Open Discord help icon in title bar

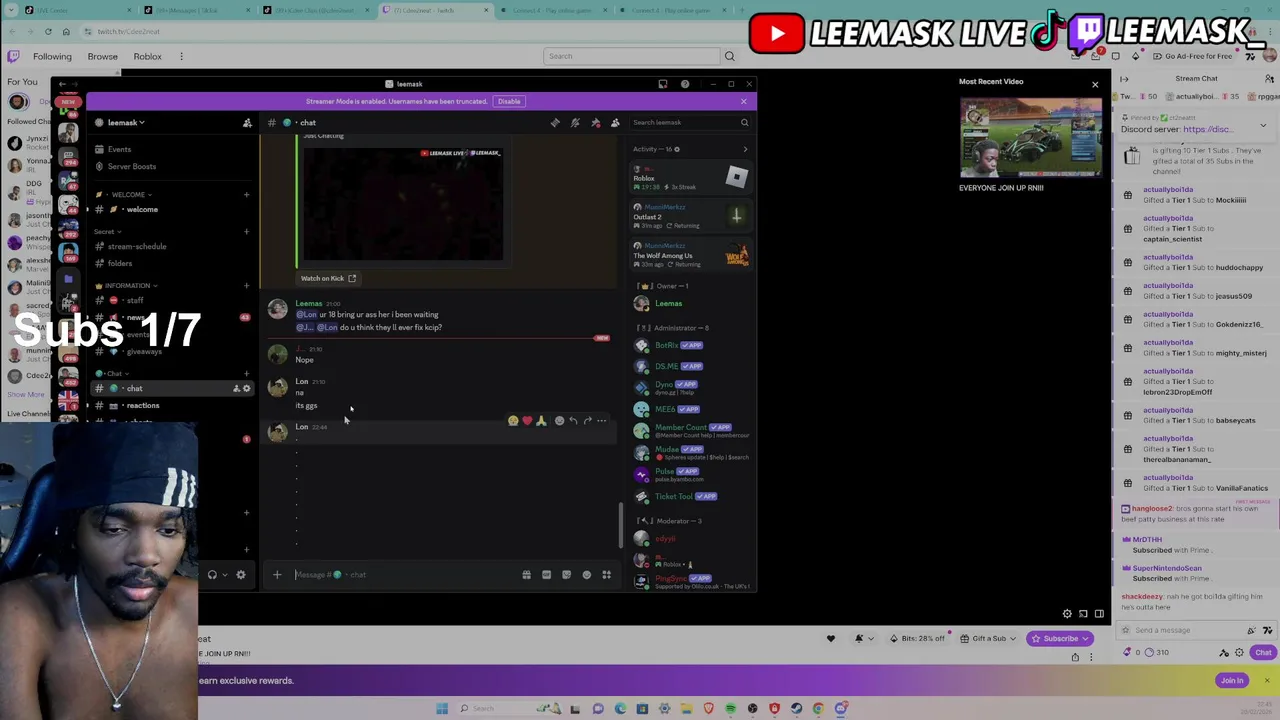click(685, 84)
